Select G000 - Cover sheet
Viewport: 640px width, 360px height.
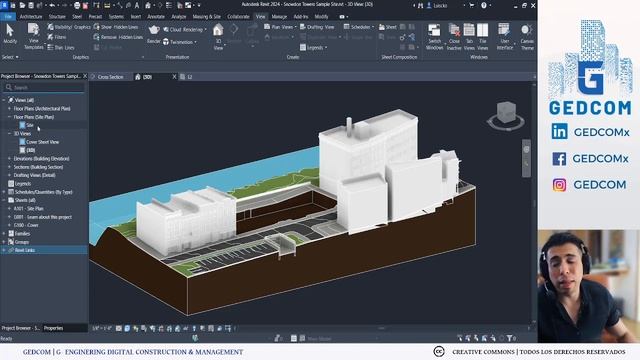click(x=26, y=225)
